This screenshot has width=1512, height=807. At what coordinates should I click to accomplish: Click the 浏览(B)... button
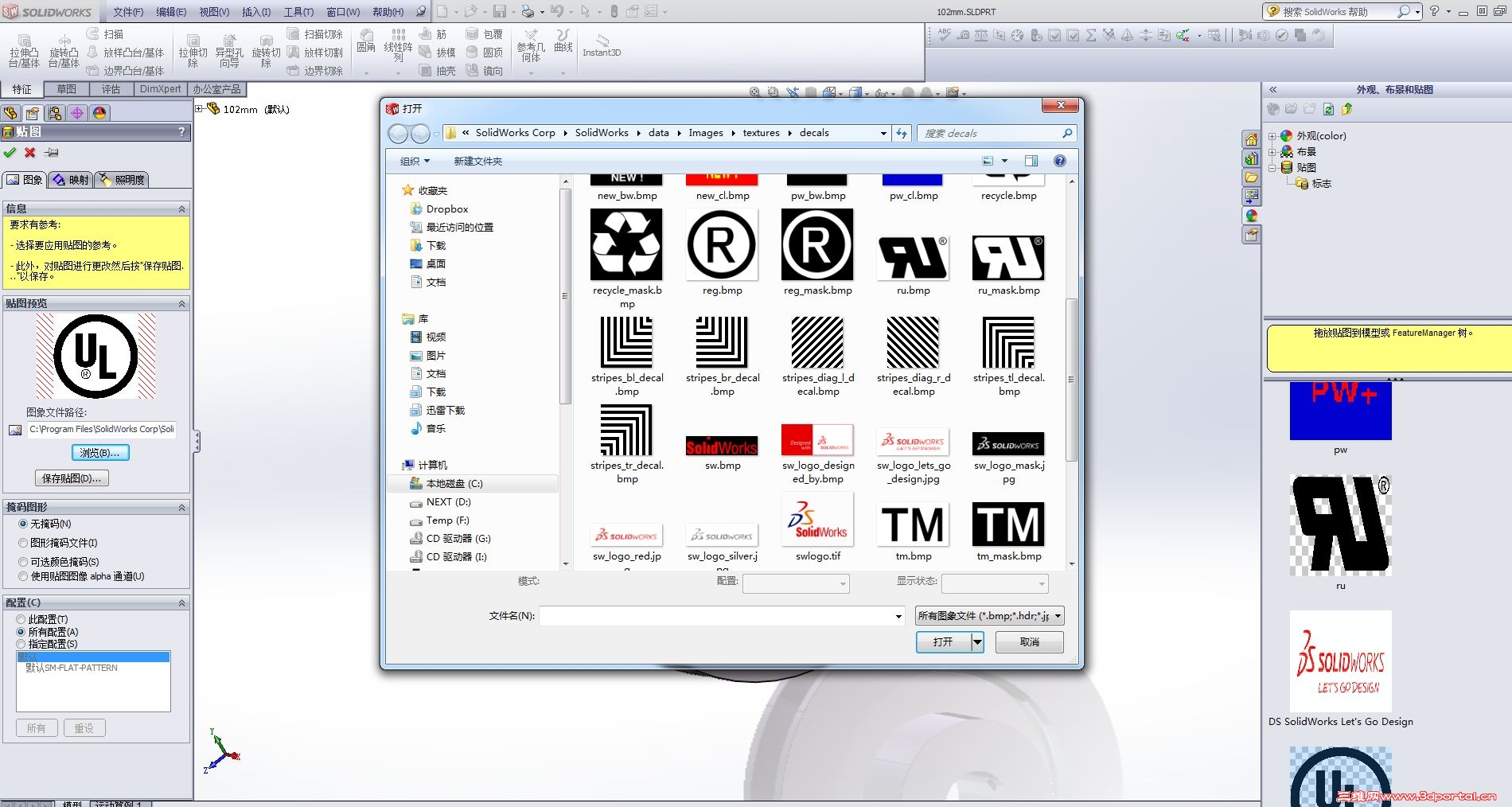pos(100,453)
